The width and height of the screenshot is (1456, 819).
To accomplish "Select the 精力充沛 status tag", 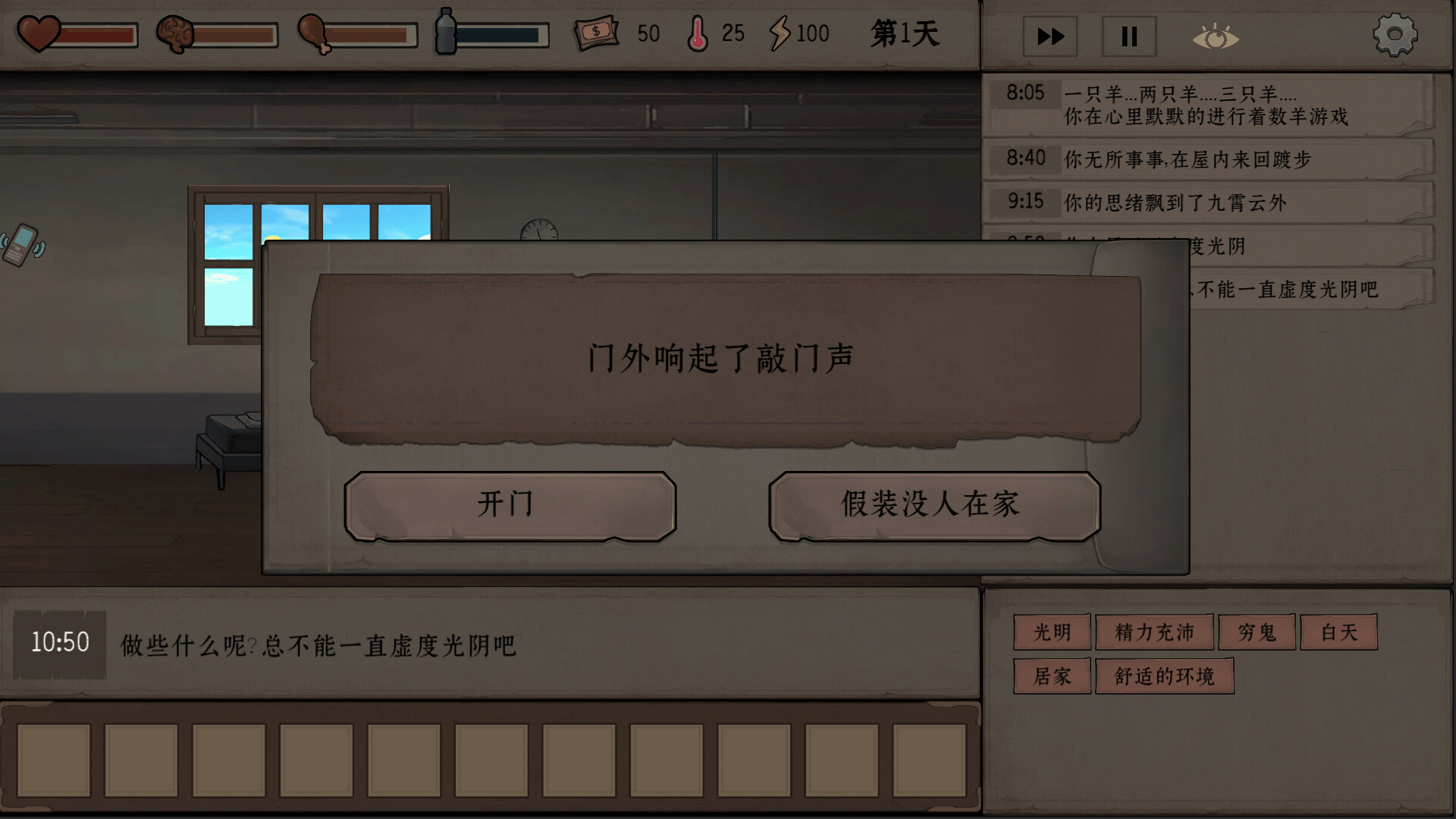I will [x=1154, y=632].
